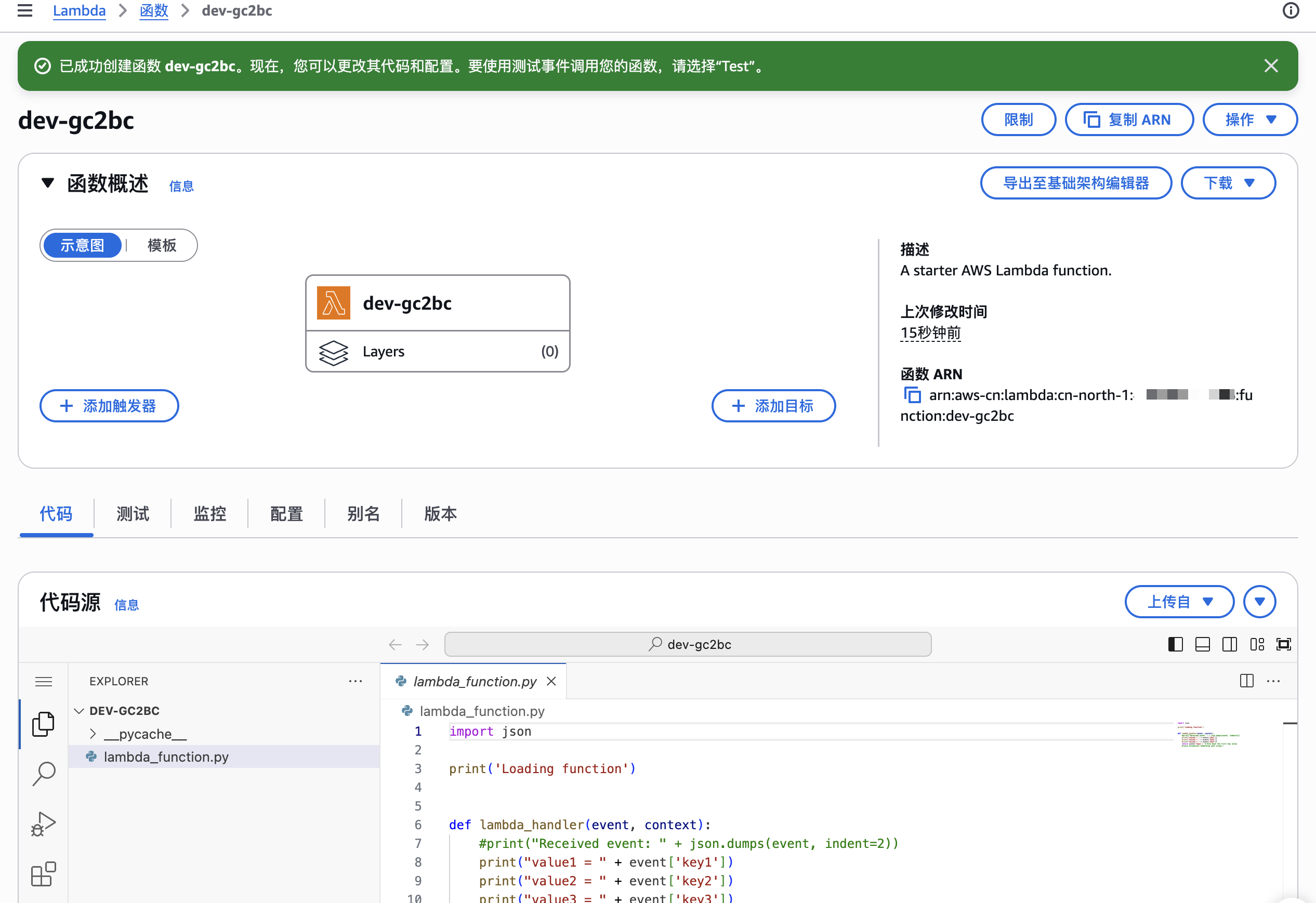
Task: Click the Lambda breadcrumb link
Action: (x=80, y=11)
